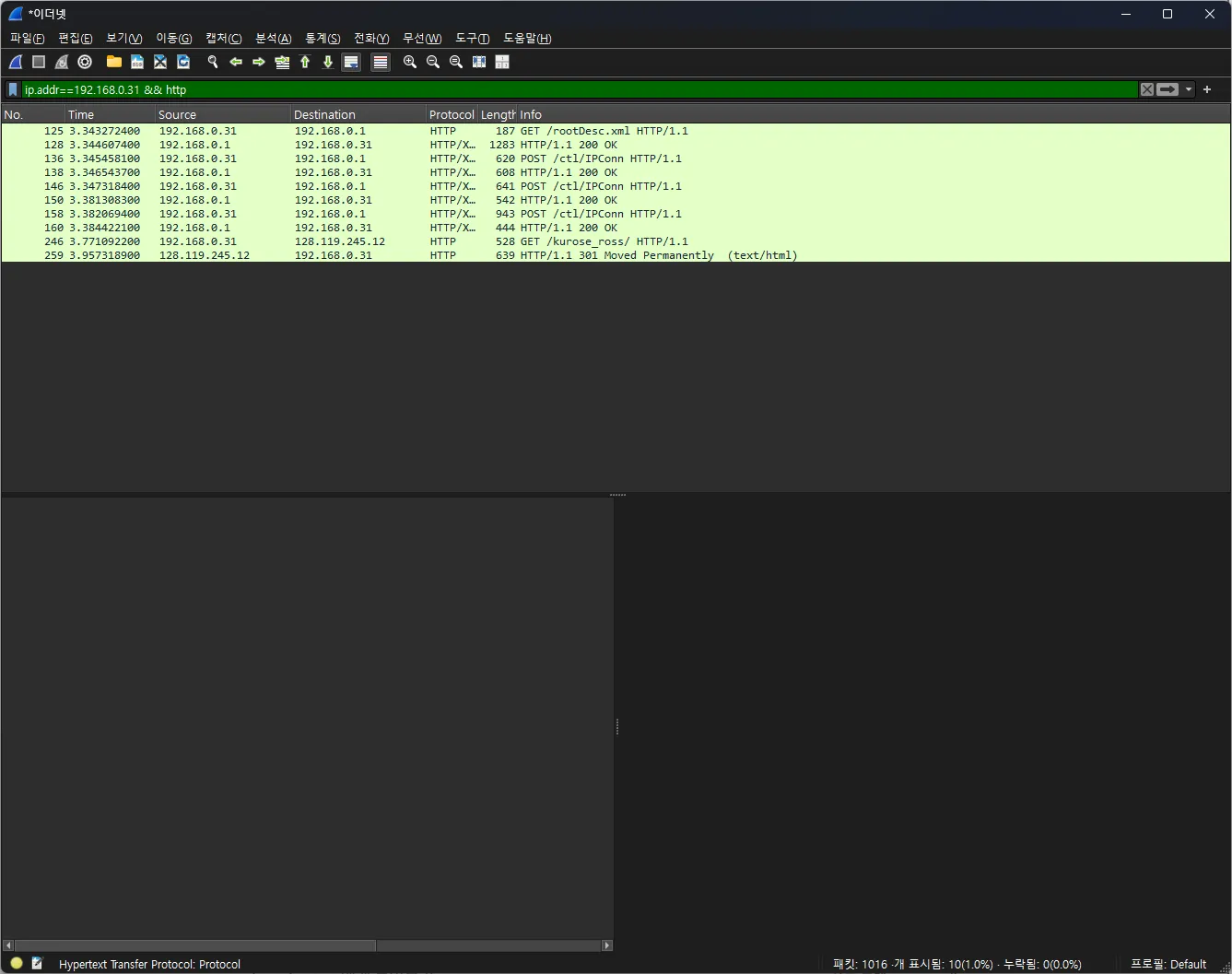This screenshot has height=974, width=1232.
Task: Select packet 150 with length 542
Action: point(616,200)
